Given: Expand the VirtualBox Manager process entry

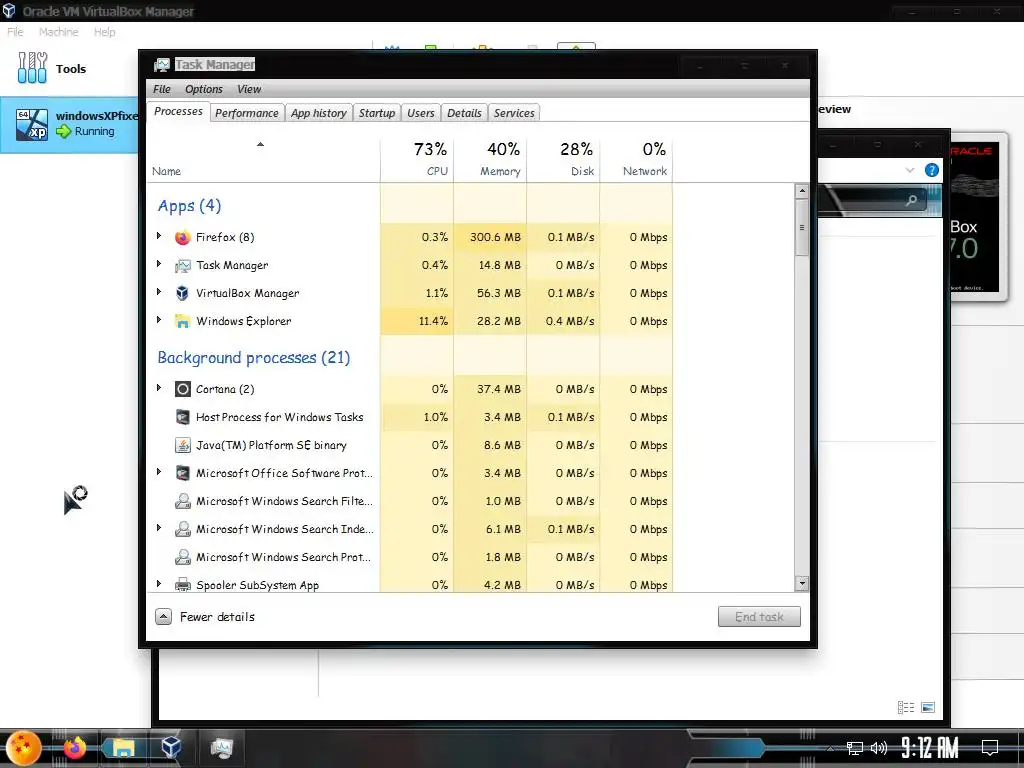Looking at the screenshot, I should coord(159,292).
